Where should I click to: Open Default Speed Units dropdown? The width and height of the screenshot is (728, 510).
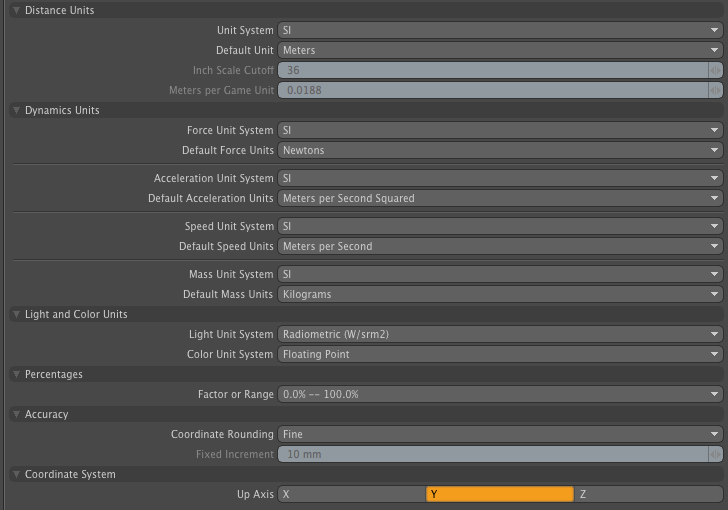(x=500, y=246)
